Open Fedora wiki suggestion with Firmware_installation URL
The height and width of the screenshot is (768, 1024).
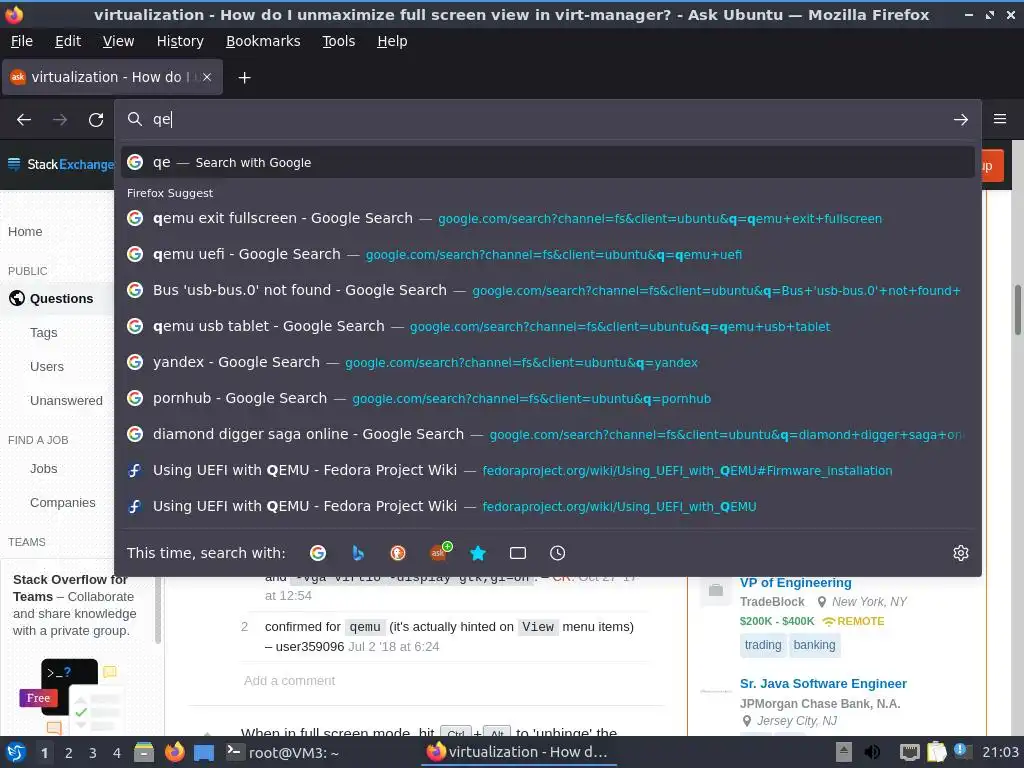pyautogui.click(x=547, y=470)
